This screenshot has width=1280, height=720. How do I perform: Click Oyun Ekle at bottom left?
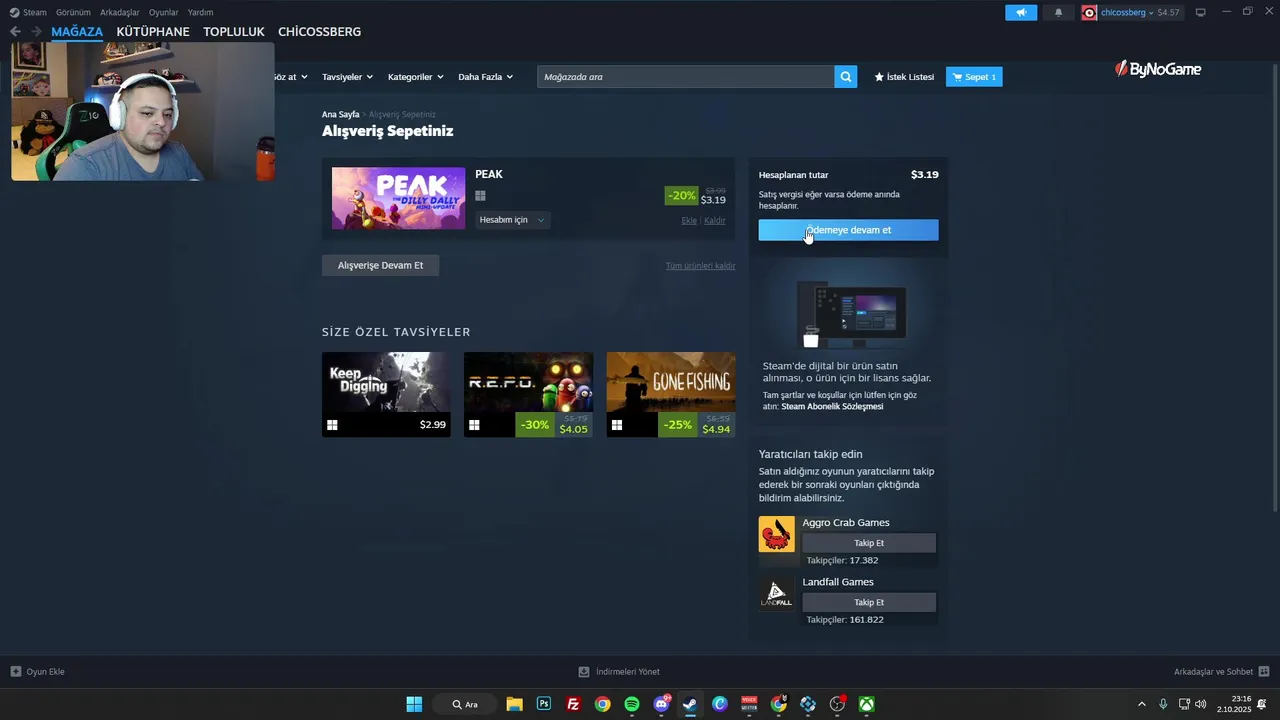pos(38,672)
